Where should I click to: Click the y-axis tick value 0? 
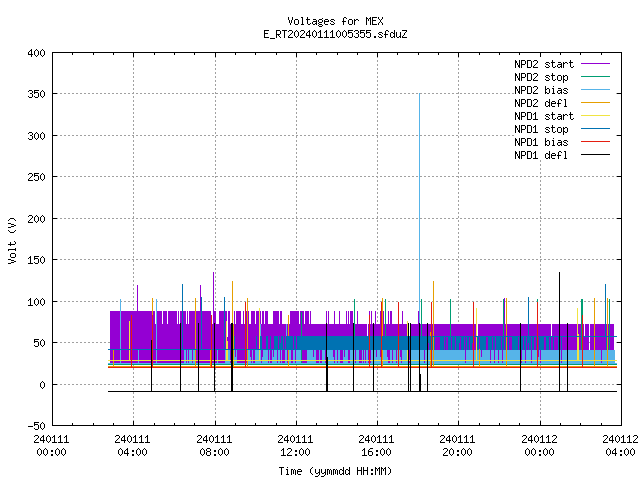click(x=42, y=385)
